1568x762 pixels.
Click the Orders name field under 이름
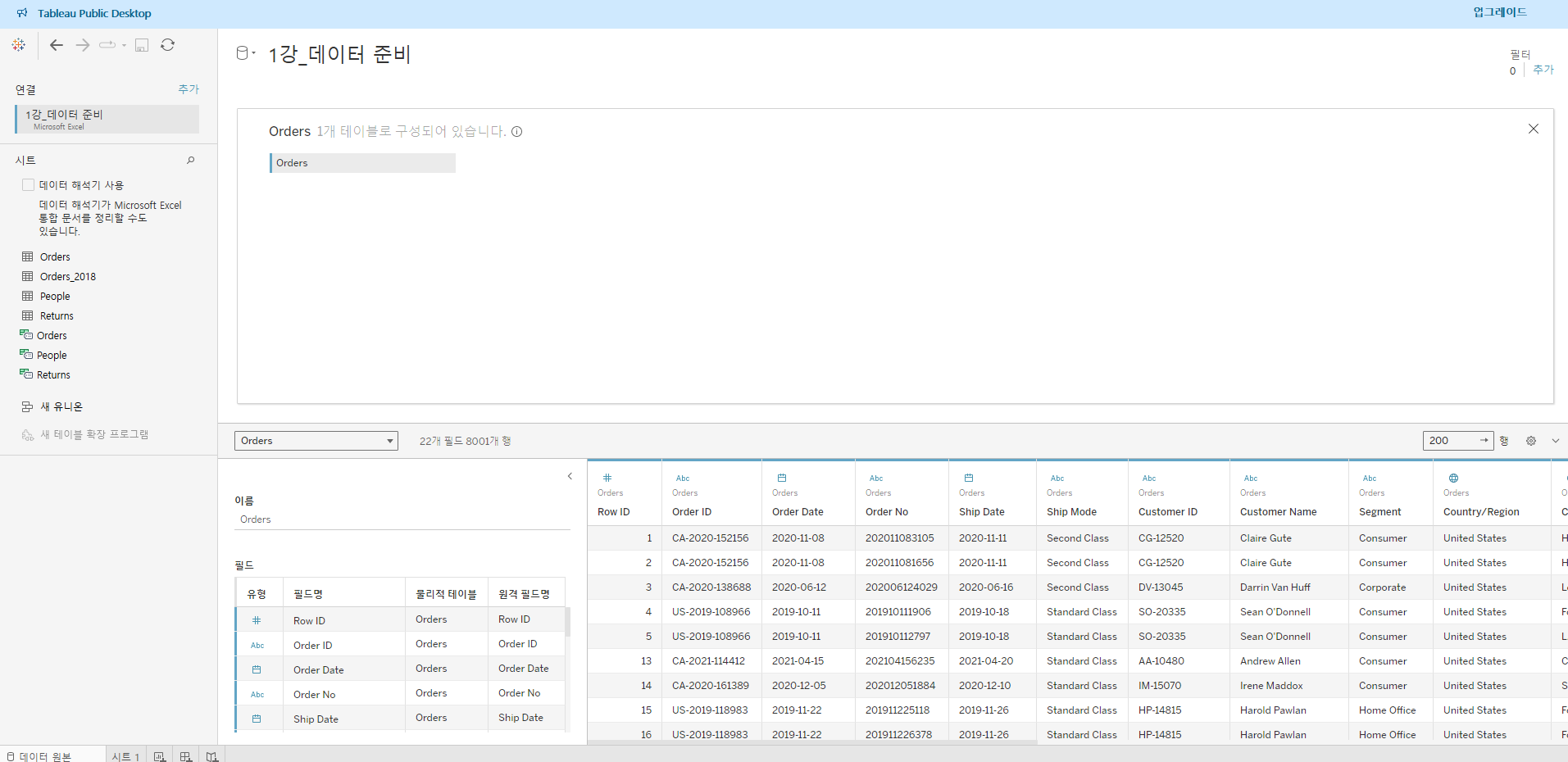pyautogui.click(x=402, y=519)
